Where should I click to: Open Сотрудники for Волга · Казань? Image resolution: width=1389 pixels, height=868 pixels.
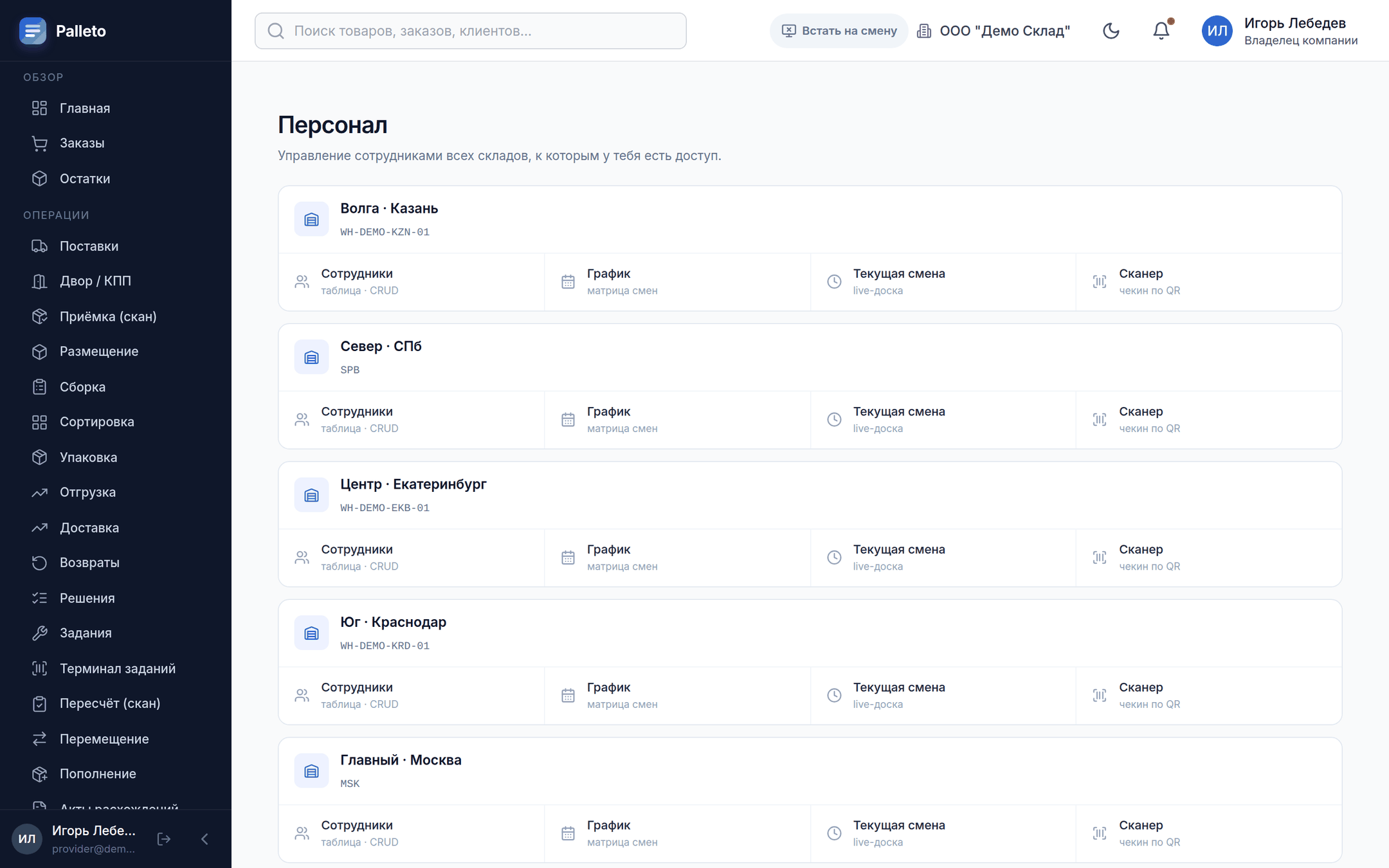(x=412, y=282)
